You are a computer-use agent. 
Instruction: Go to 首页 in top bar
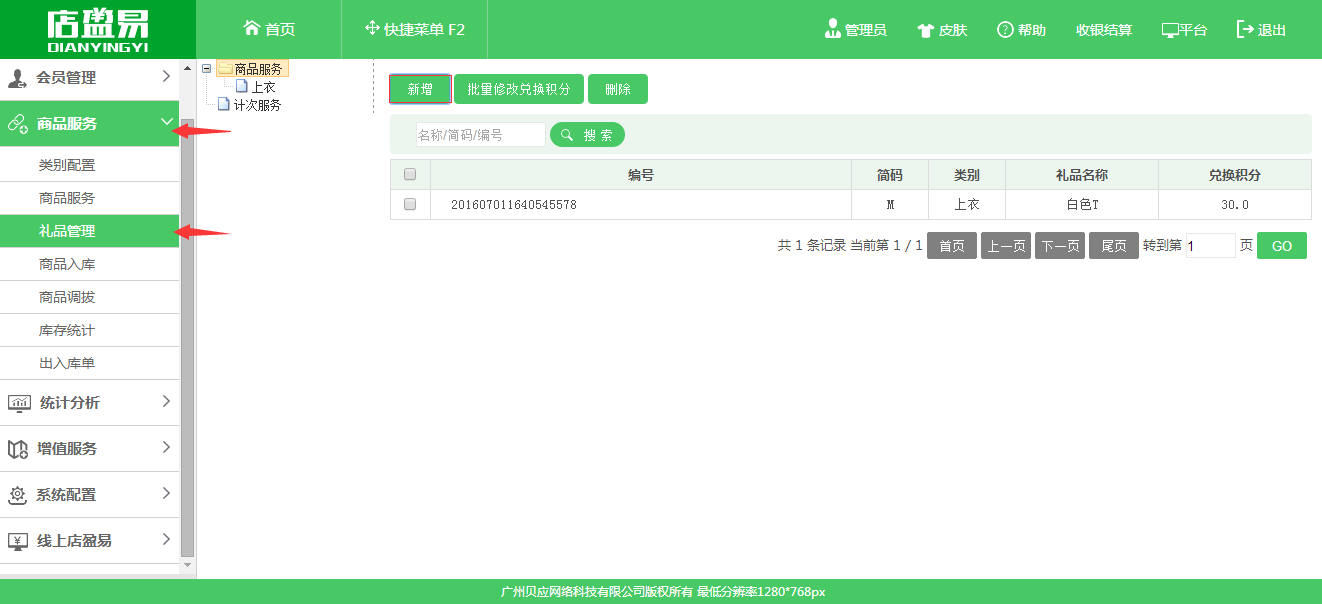(x=270, y=29)
